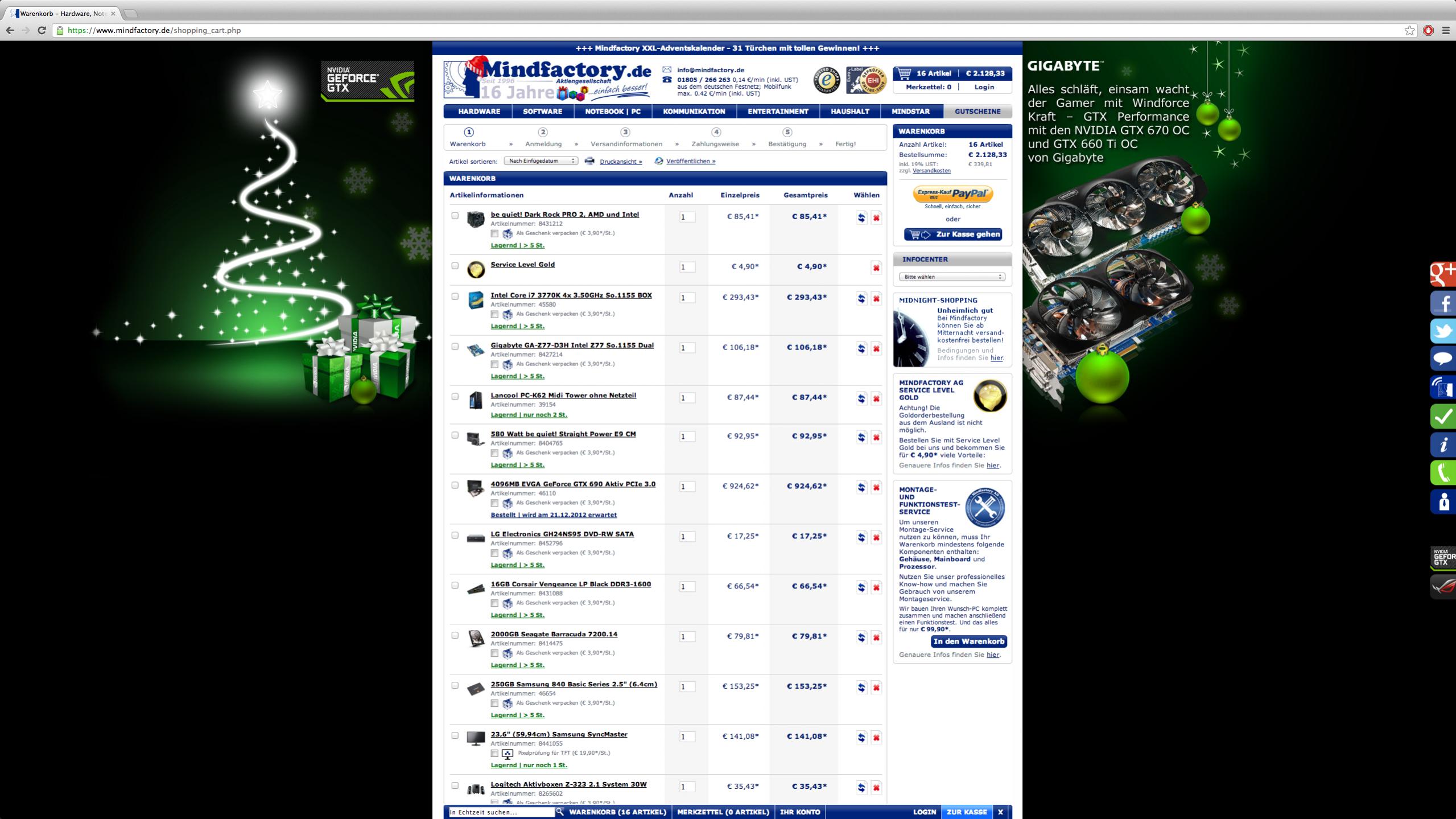Open the info side button
Image resolution: width=1456 pixels, height=819 pixels.
(1443, 445)
